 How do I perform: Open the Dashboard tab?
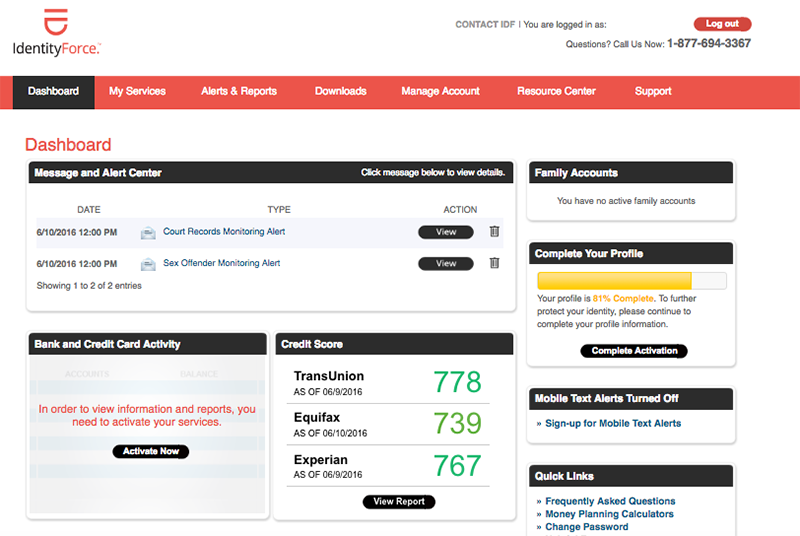pyautogui.click(x=54, y=92)
